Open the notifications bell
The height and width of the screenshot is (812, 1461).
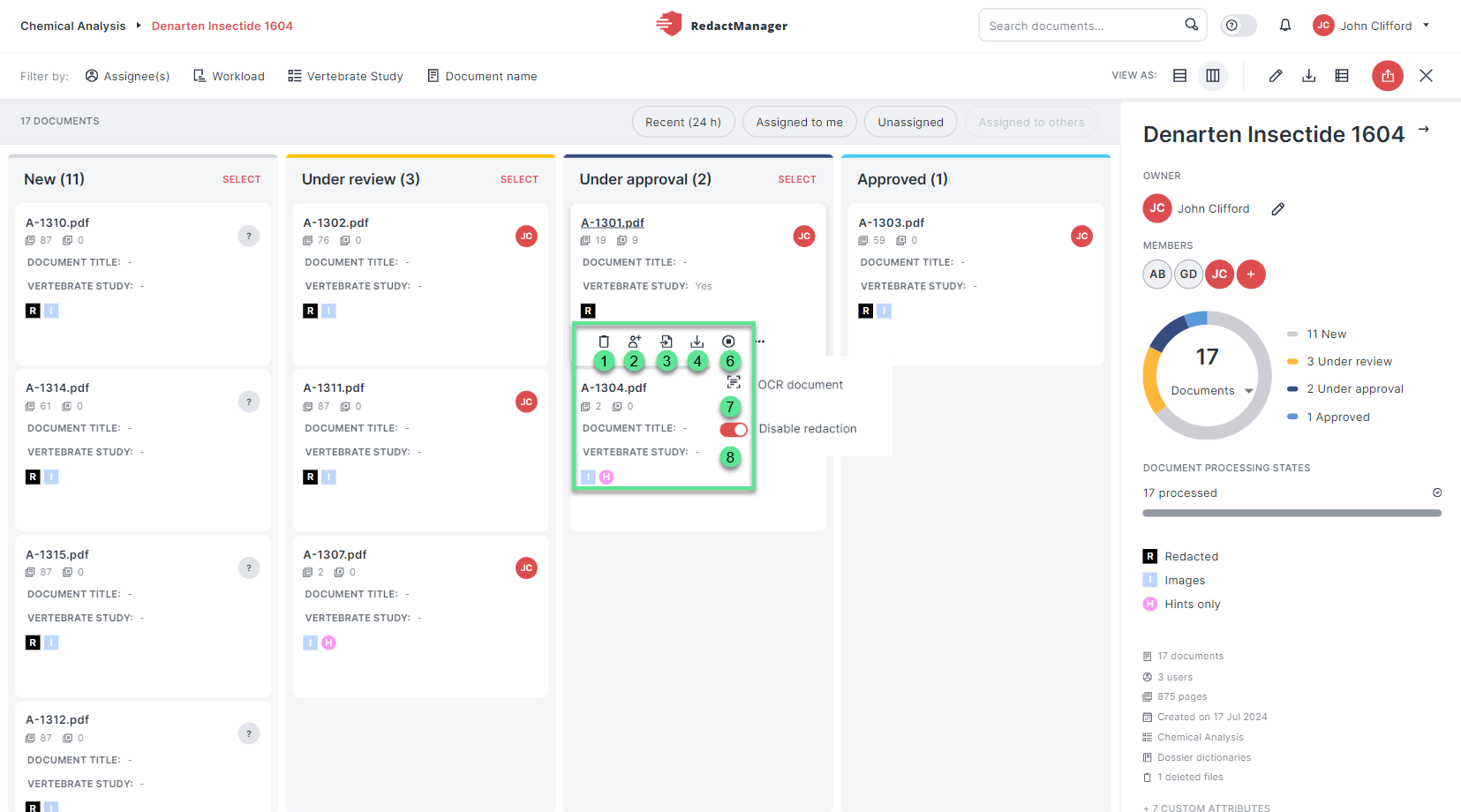(x=1285, y=26)
